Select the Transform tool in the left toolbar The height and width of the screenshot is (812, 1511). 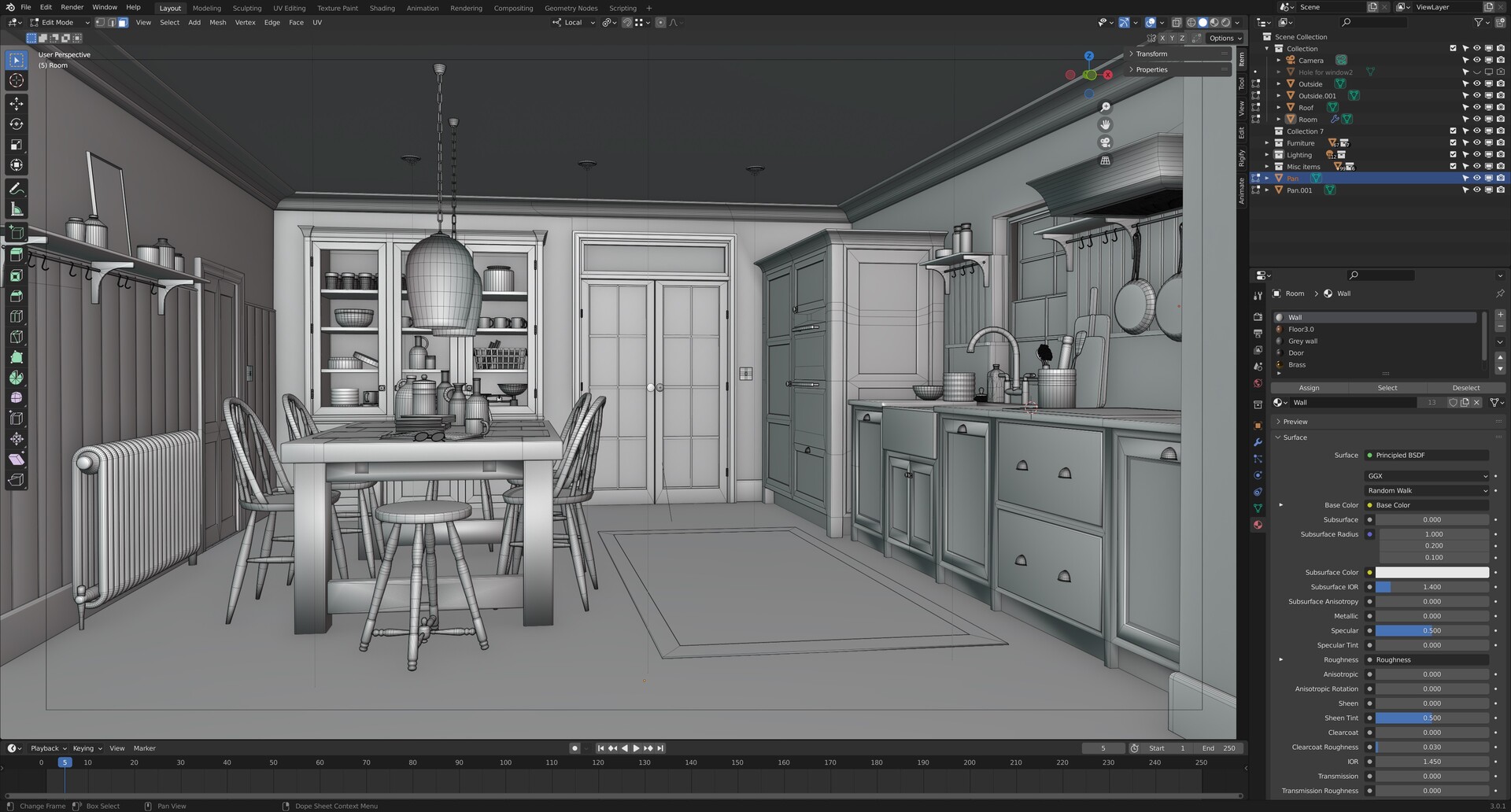click(17, 165)
